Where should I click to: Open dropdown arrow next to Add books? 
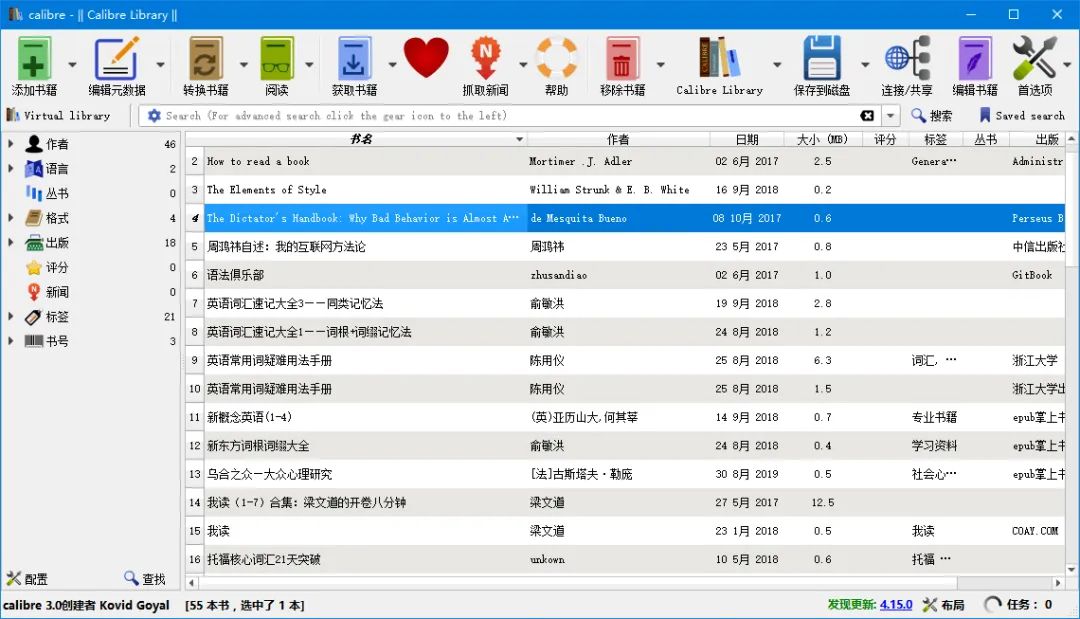point(72,65)
